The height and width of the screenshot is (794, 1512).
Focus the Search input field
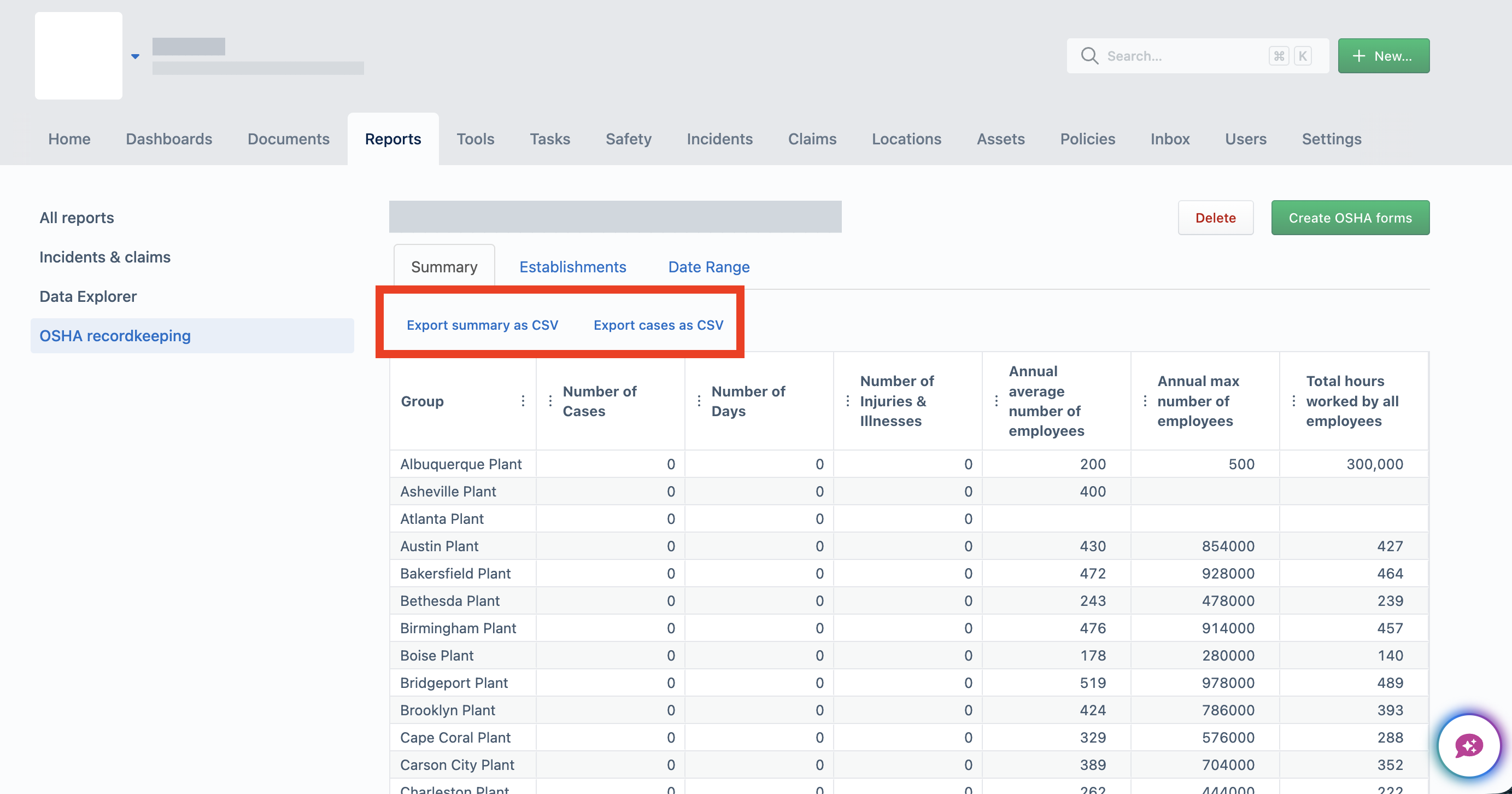(1197, 56)
